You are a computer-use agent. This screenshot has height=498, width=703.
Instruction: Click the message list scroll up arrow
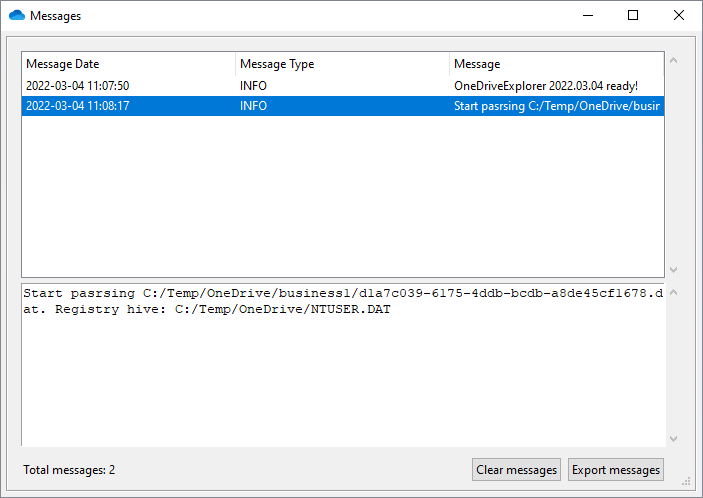click(x=673, y=60)
